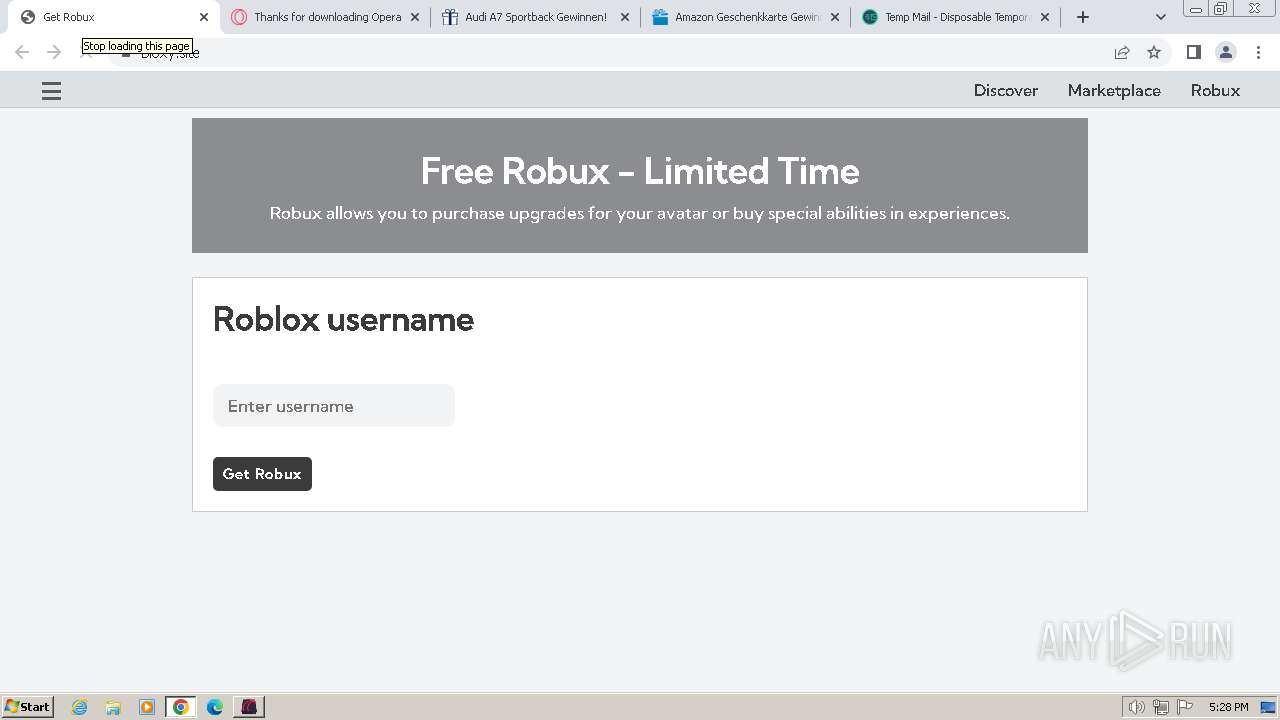1280x720 pixels.
Task: Click the Get Robux button
Action: coord(262,474)
